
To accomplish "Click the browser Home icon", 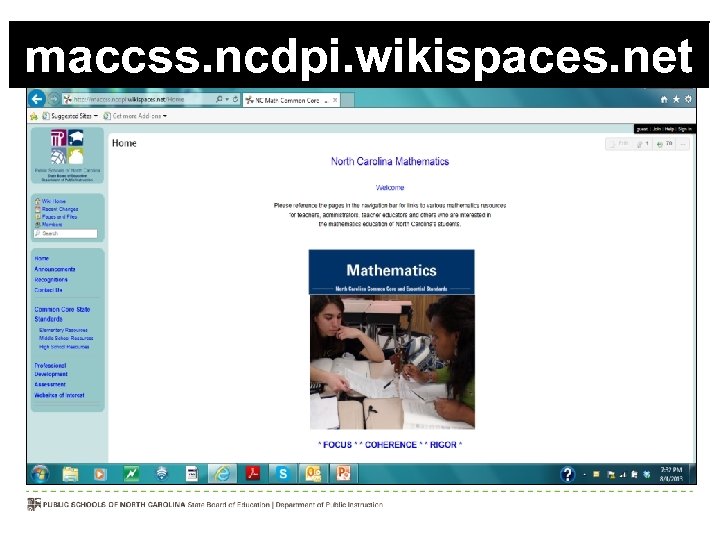I will [664, 99].
